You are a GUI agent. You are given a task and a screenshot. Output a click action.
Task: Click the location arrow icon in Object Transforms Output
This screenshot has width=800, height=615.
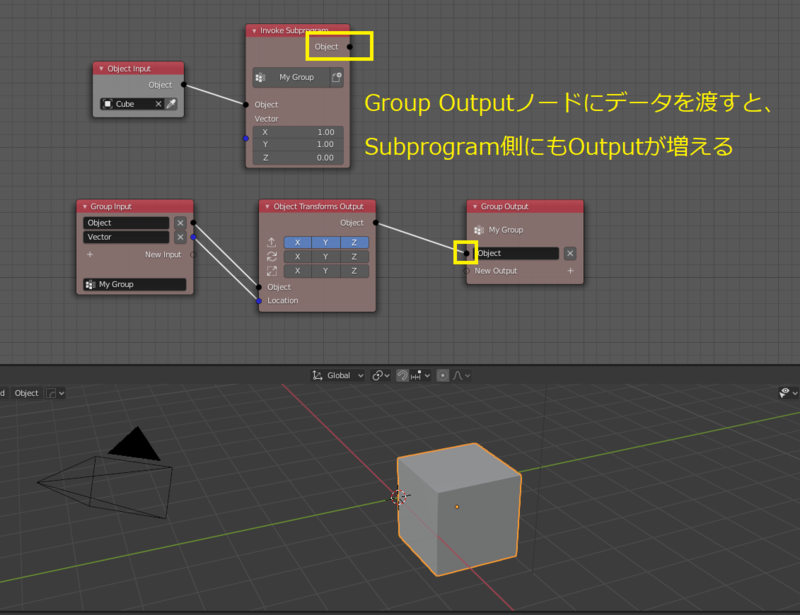[271, 242]
